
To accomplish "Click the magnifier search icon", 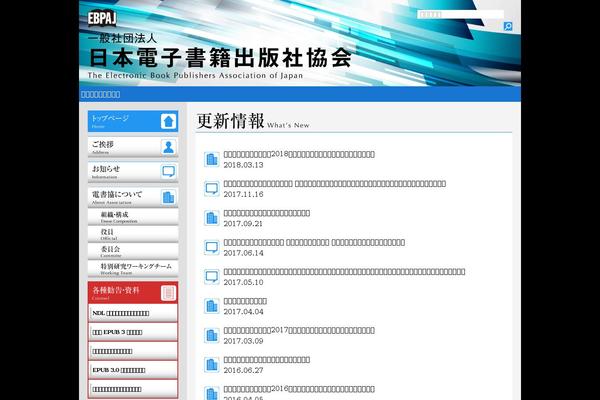I will pos(508,26).
